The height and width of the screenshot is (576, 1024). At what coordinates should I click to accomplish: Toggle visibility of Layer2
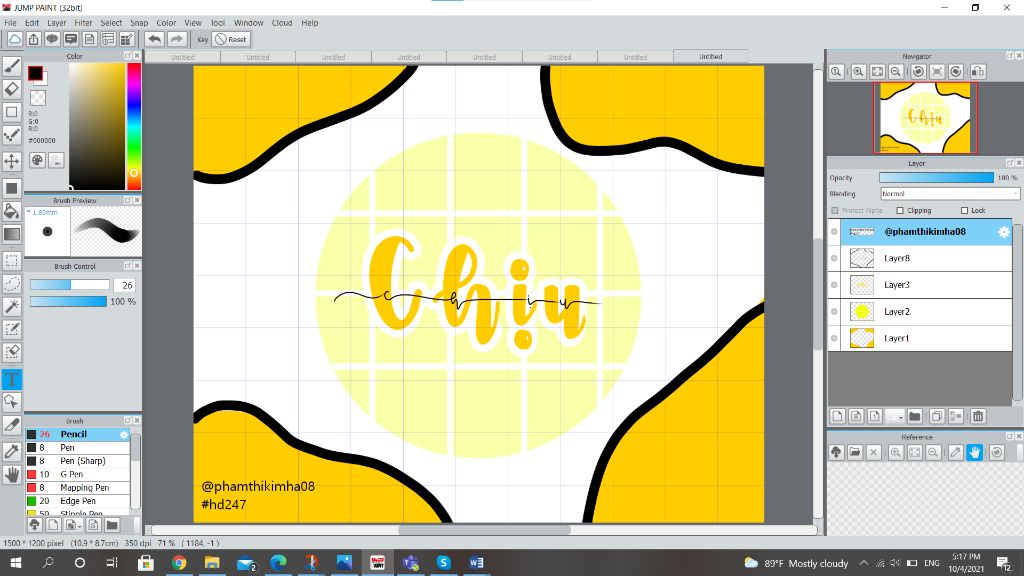point(834,312)
